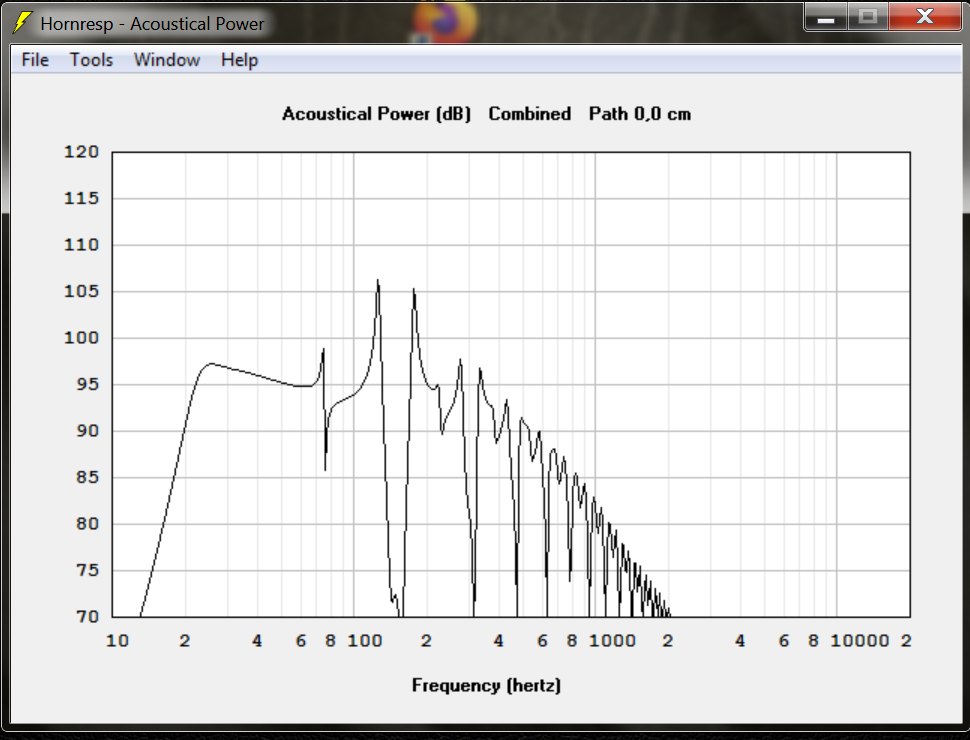Screen dimensions: 970x740
Task: Click the 95 dB y-axis value
Action: click(87, 384)
